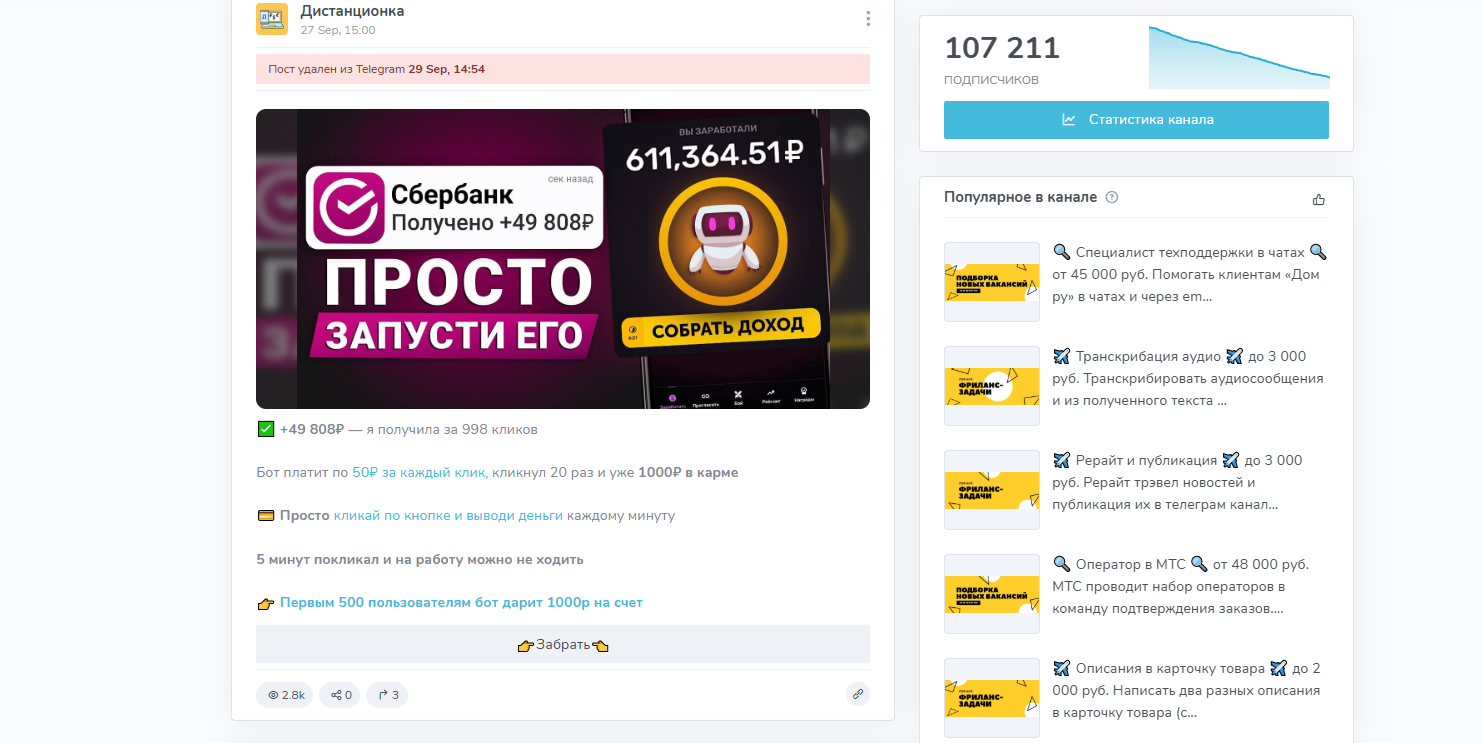The height and width of the screenshot is (743, 1482).
Task: Follow the "50₽ за каждый клик" link
Action: coord(420,472)
